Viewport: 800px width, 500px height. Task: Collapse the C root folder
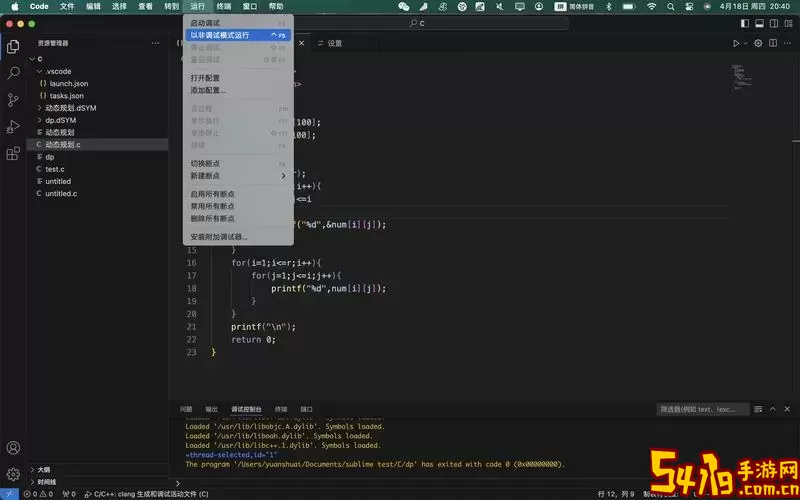[33, 59]
